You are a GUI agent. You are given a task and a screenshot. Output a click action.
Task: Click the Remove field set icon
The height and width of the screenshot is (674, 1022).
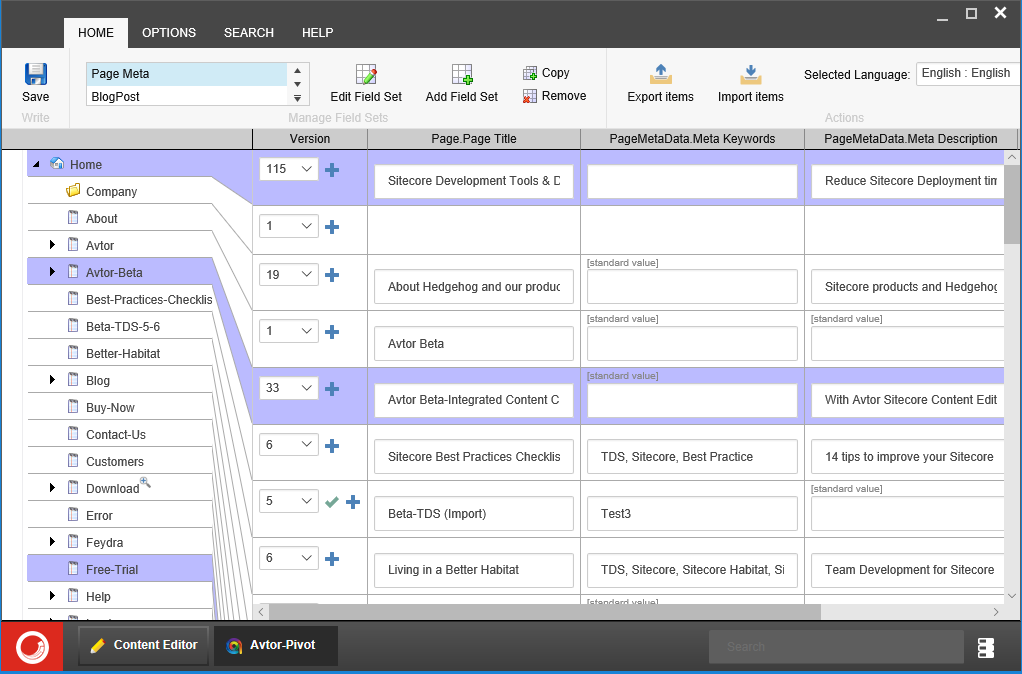(x=530, y=96)
